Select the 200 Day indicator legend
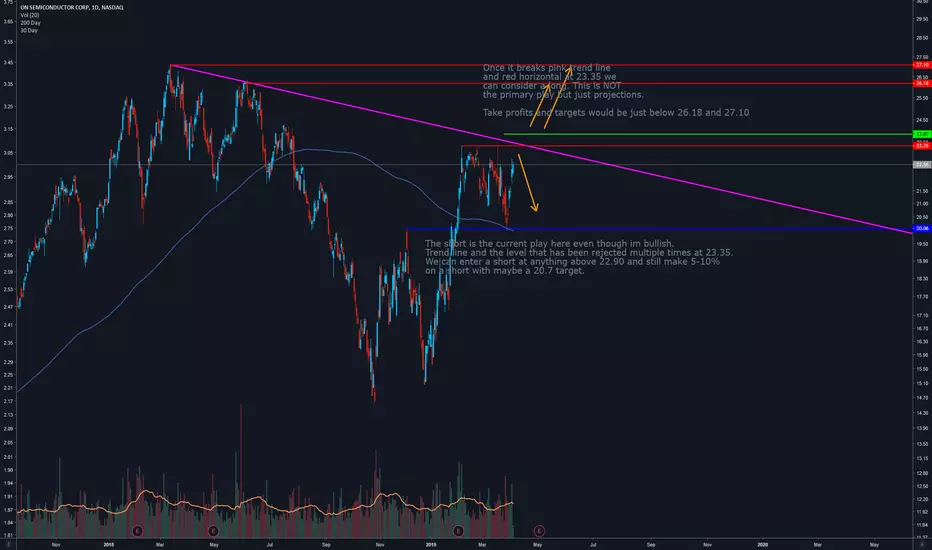 click(30, 23)
